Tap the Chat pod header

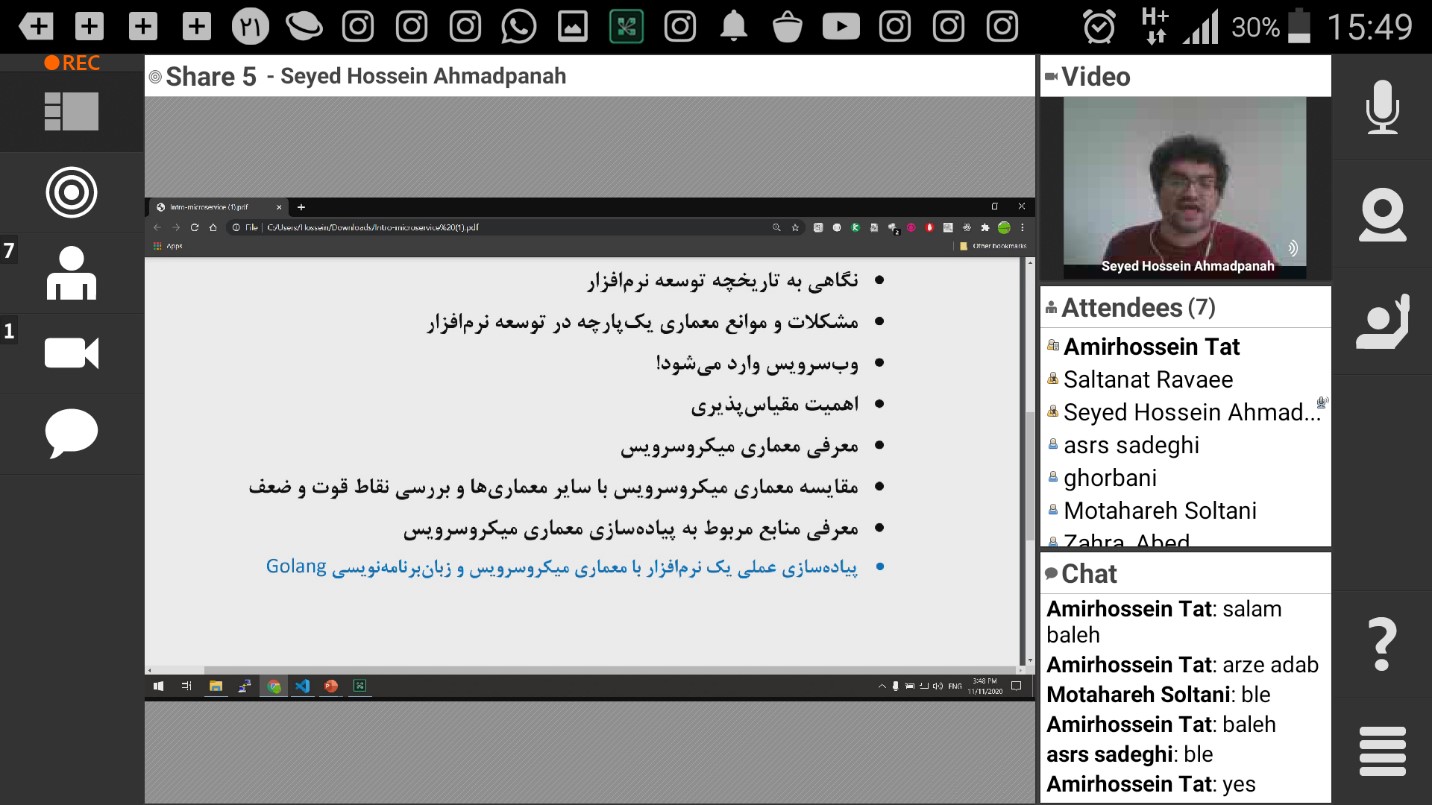pos(1185,574)
